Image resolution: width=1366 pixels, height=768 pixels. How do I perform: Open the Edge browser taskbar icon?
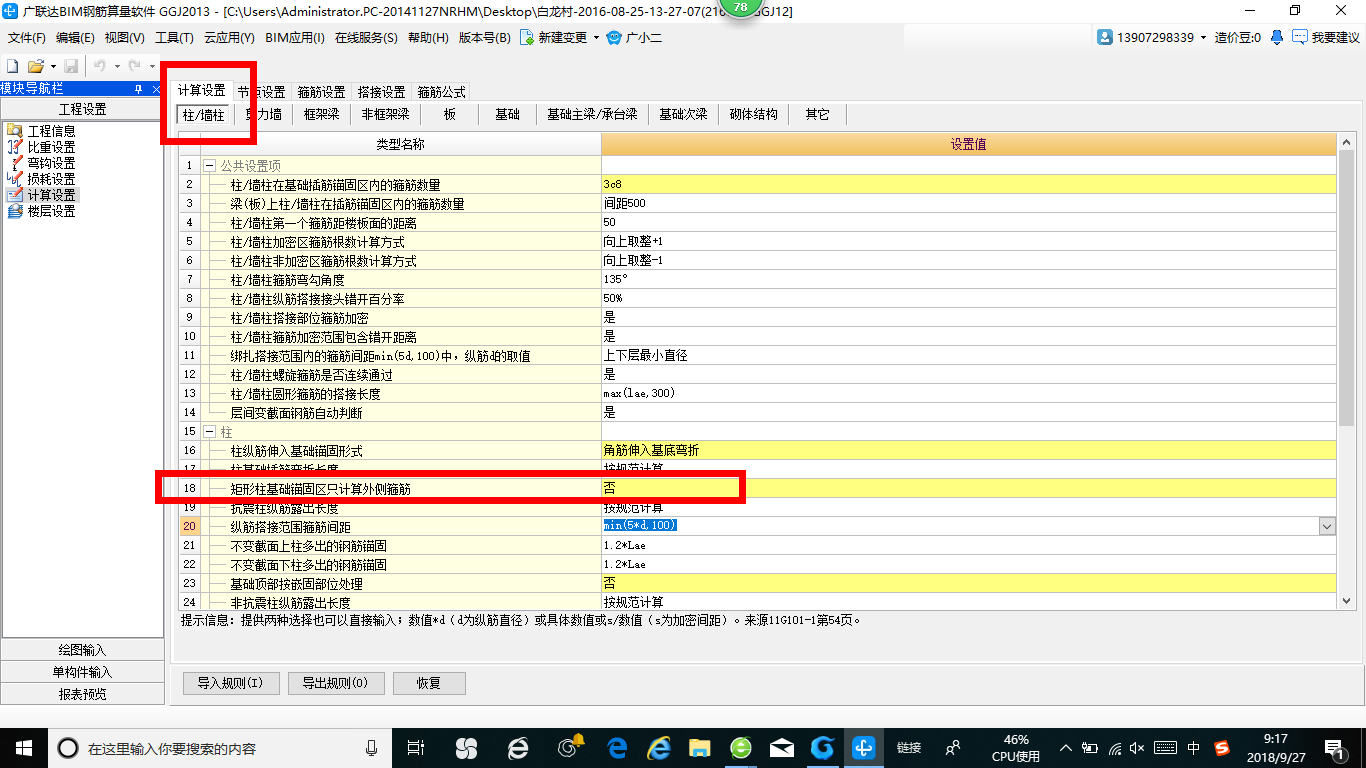click(618, 747)
